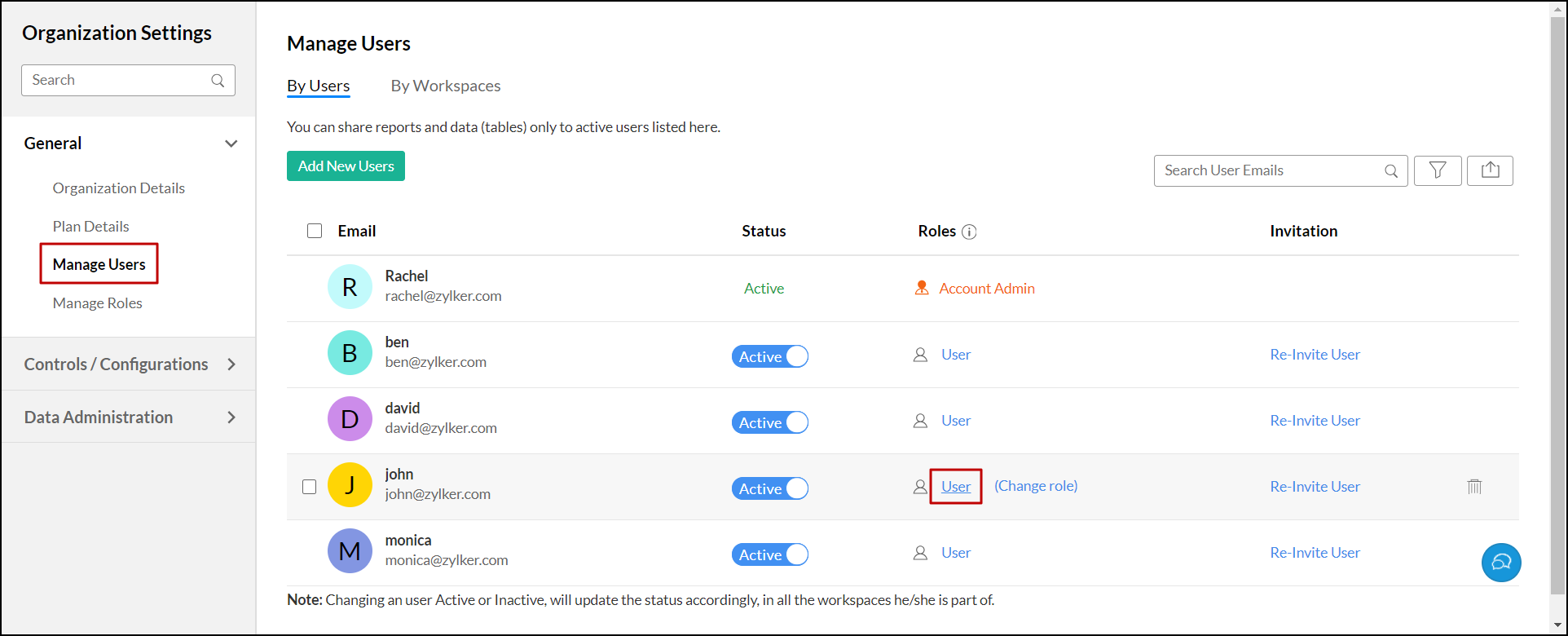
Task: Delete john using the trash icon
Action: tap(1474, 487)
